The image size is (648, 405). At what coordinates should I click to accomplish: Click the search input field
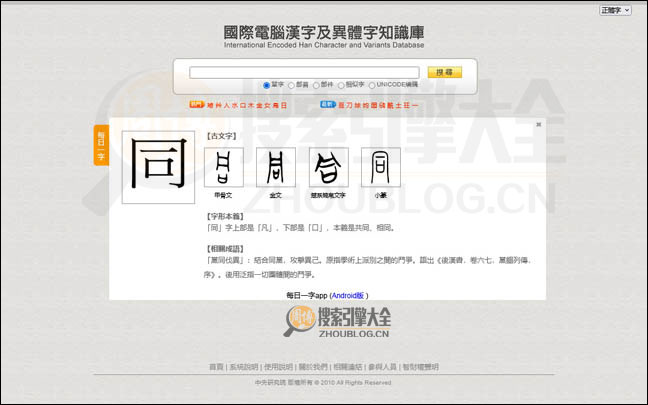(304, 72)
